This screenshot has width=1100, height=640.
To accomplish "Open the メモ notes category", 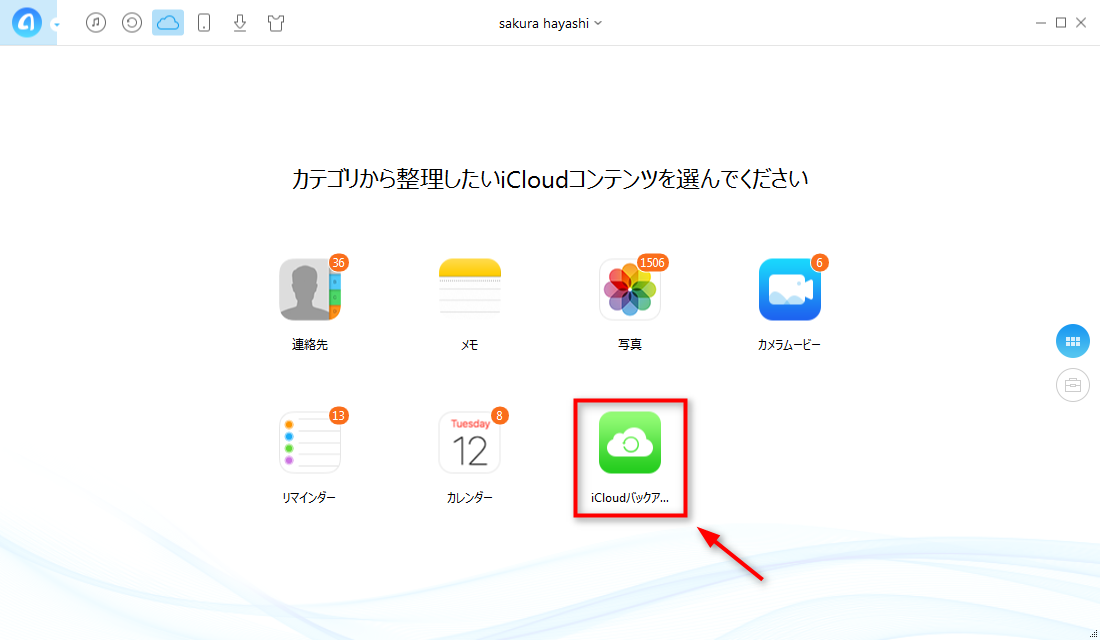I will click(470, 289).
